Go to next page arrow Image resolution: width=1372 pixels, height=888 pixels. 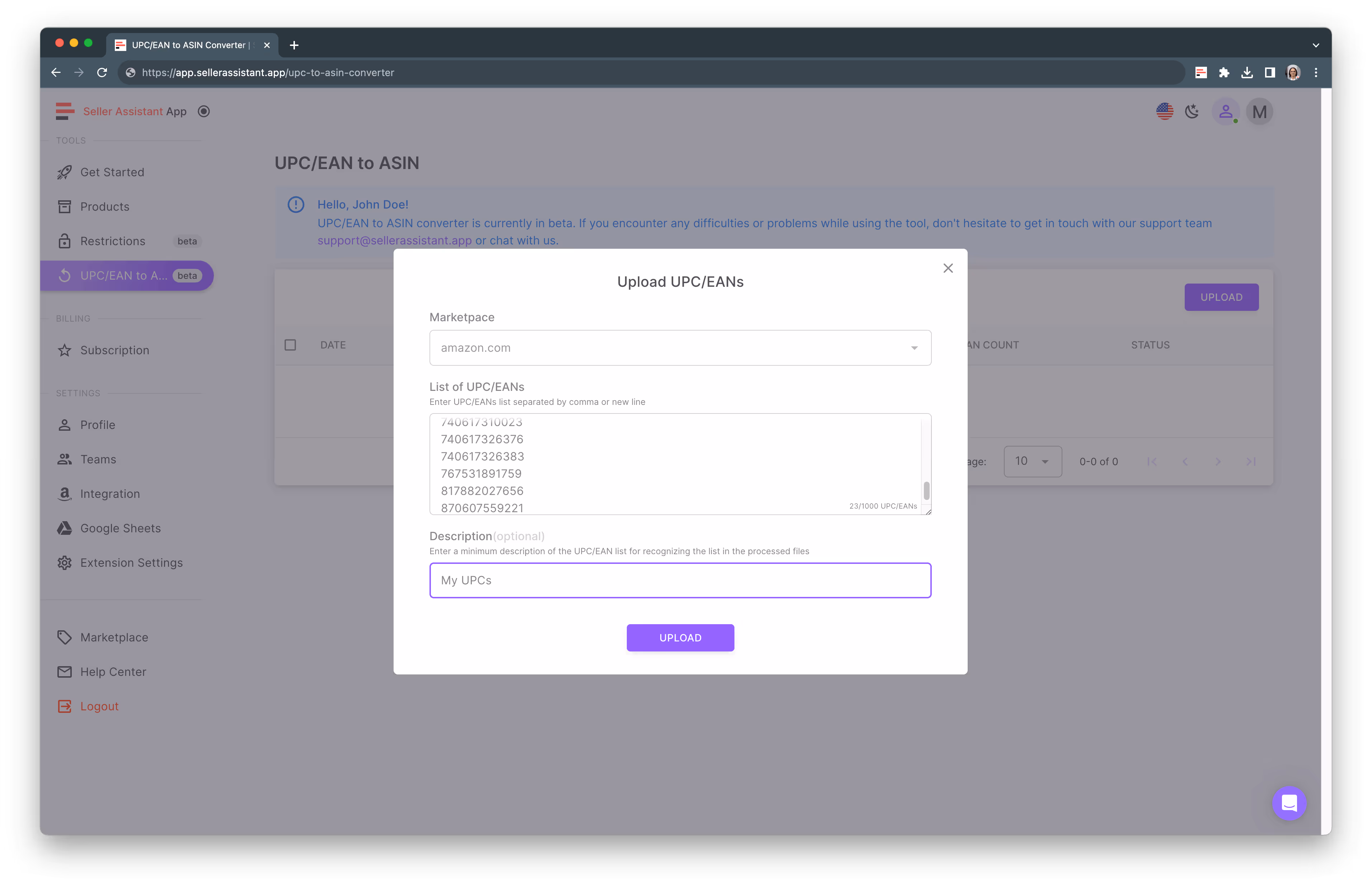1218,461
